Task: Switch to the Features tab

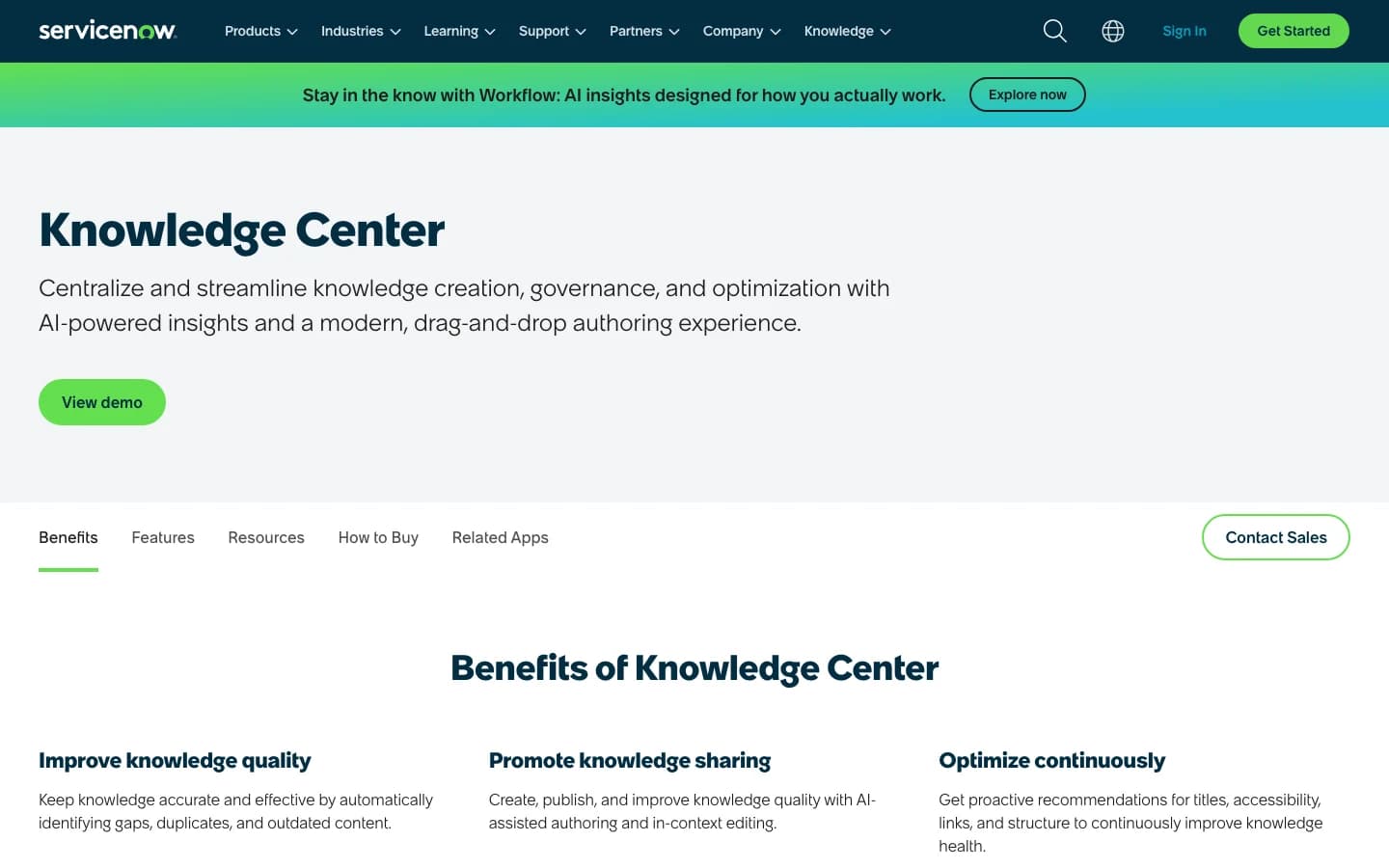Action: point(163,537)
